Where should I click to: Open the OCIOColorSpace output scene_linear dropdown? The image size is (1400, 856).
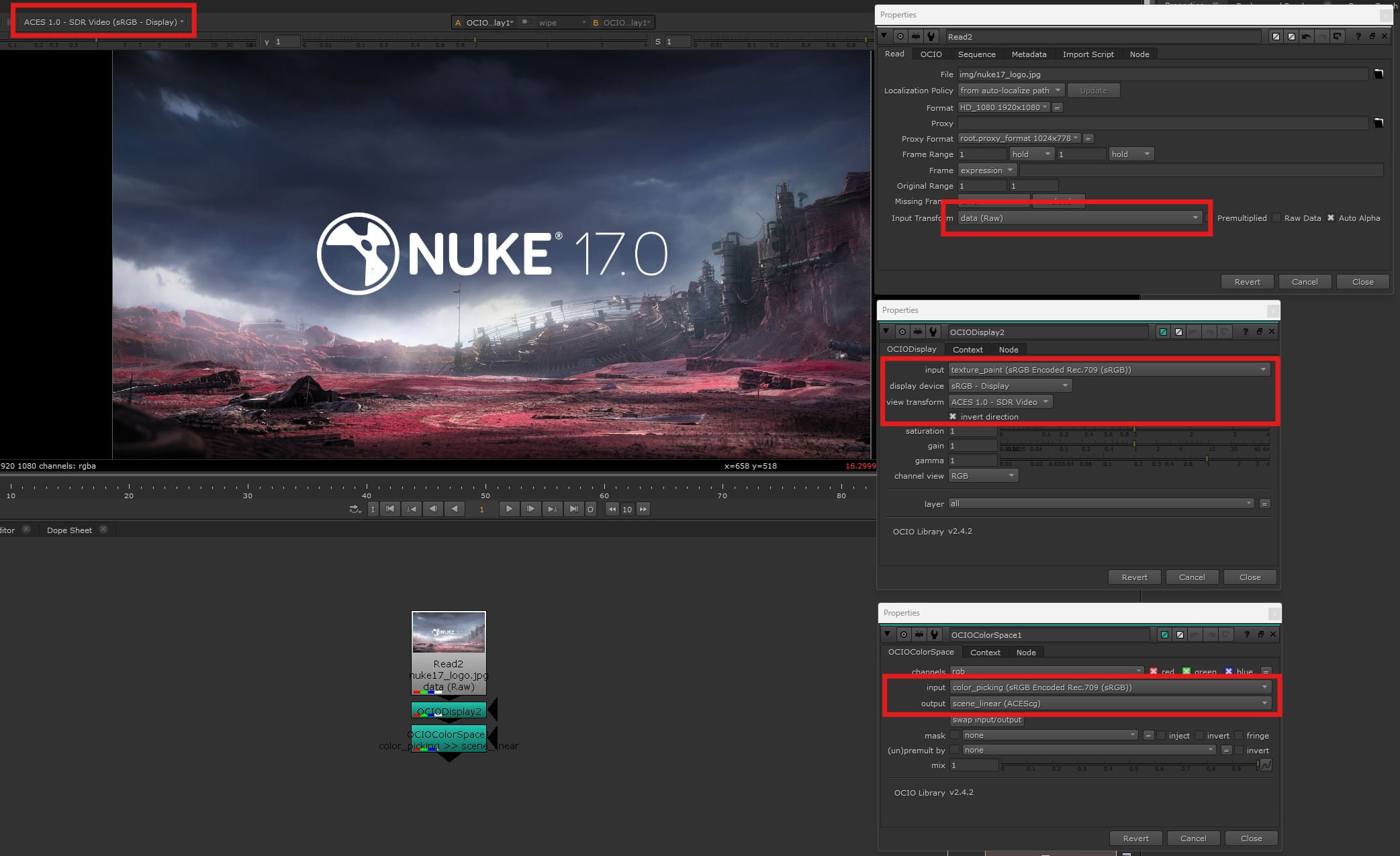click(1111, 704)
